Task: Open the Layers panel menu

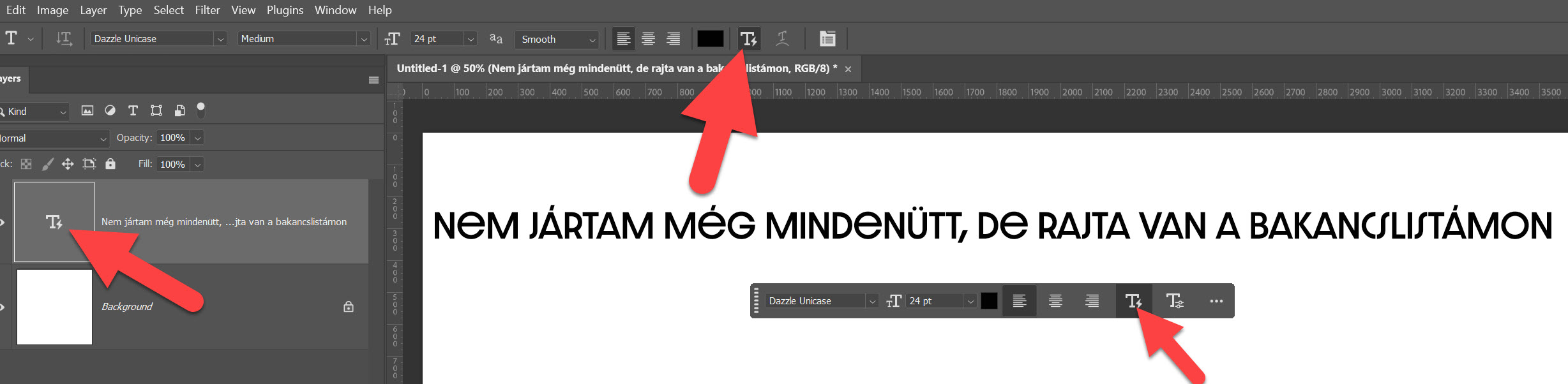Action: click(x=373, y=80)
